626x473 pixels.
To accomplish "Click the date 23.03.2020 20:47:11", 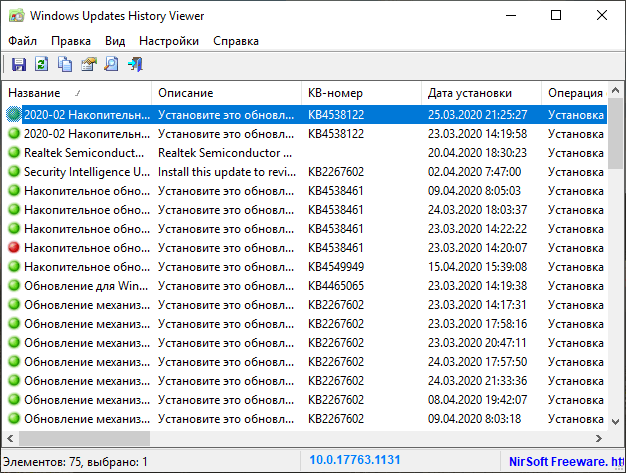I will [x=477, y=343].
